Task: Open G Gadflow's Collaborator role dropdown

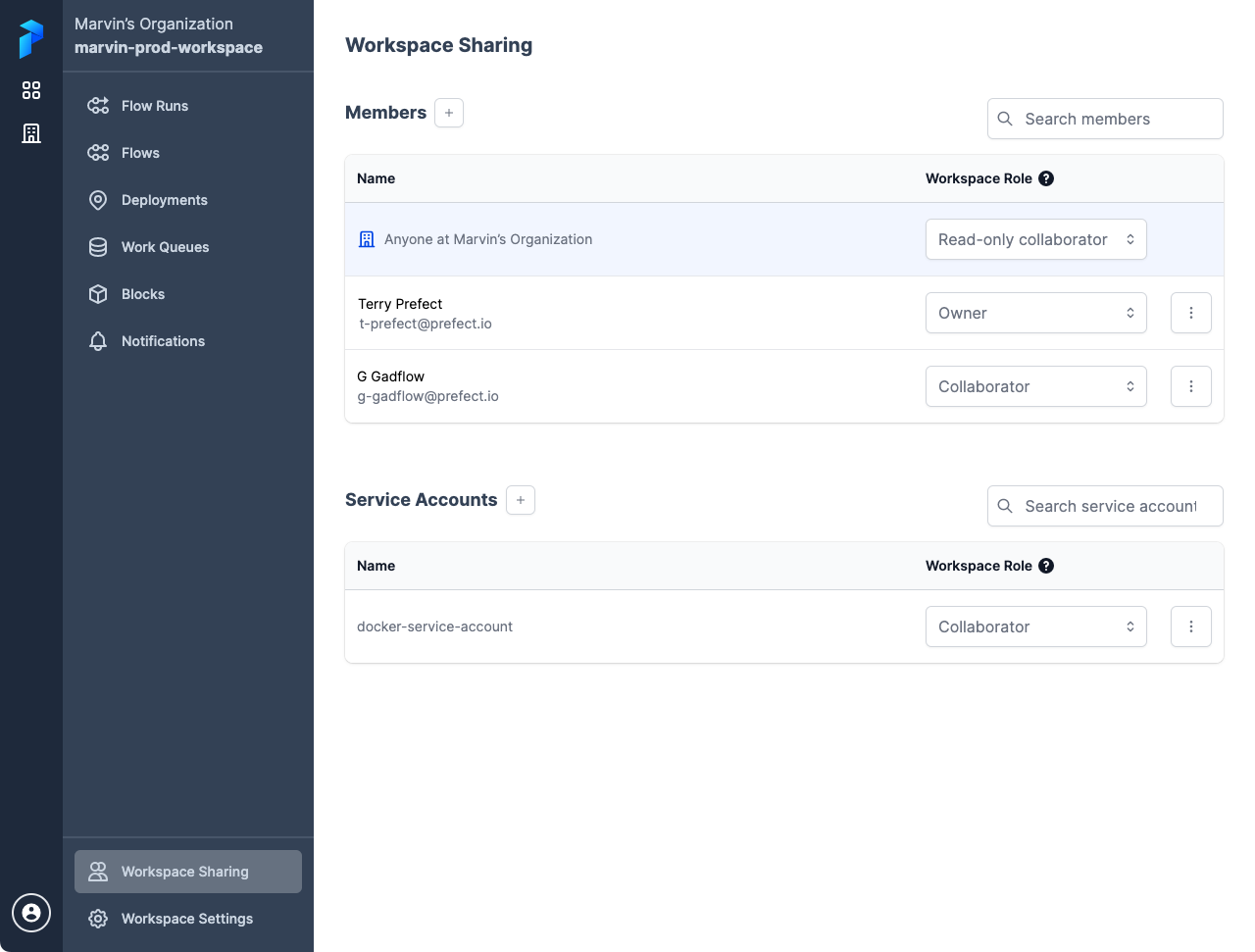Action: pyautogui.click(x=1036, y=386)
